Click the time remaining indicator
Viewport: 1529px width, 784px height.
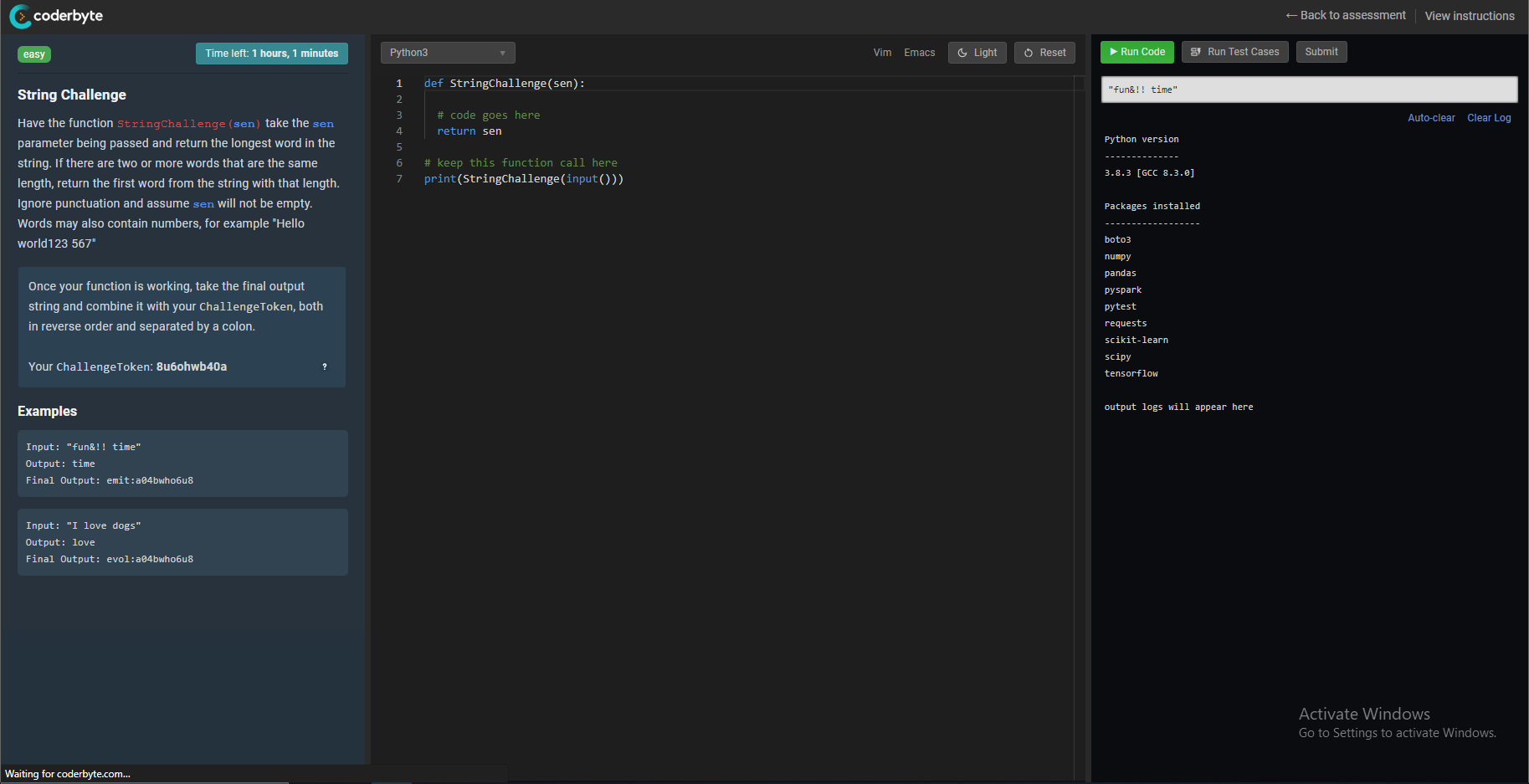(271, 53)
